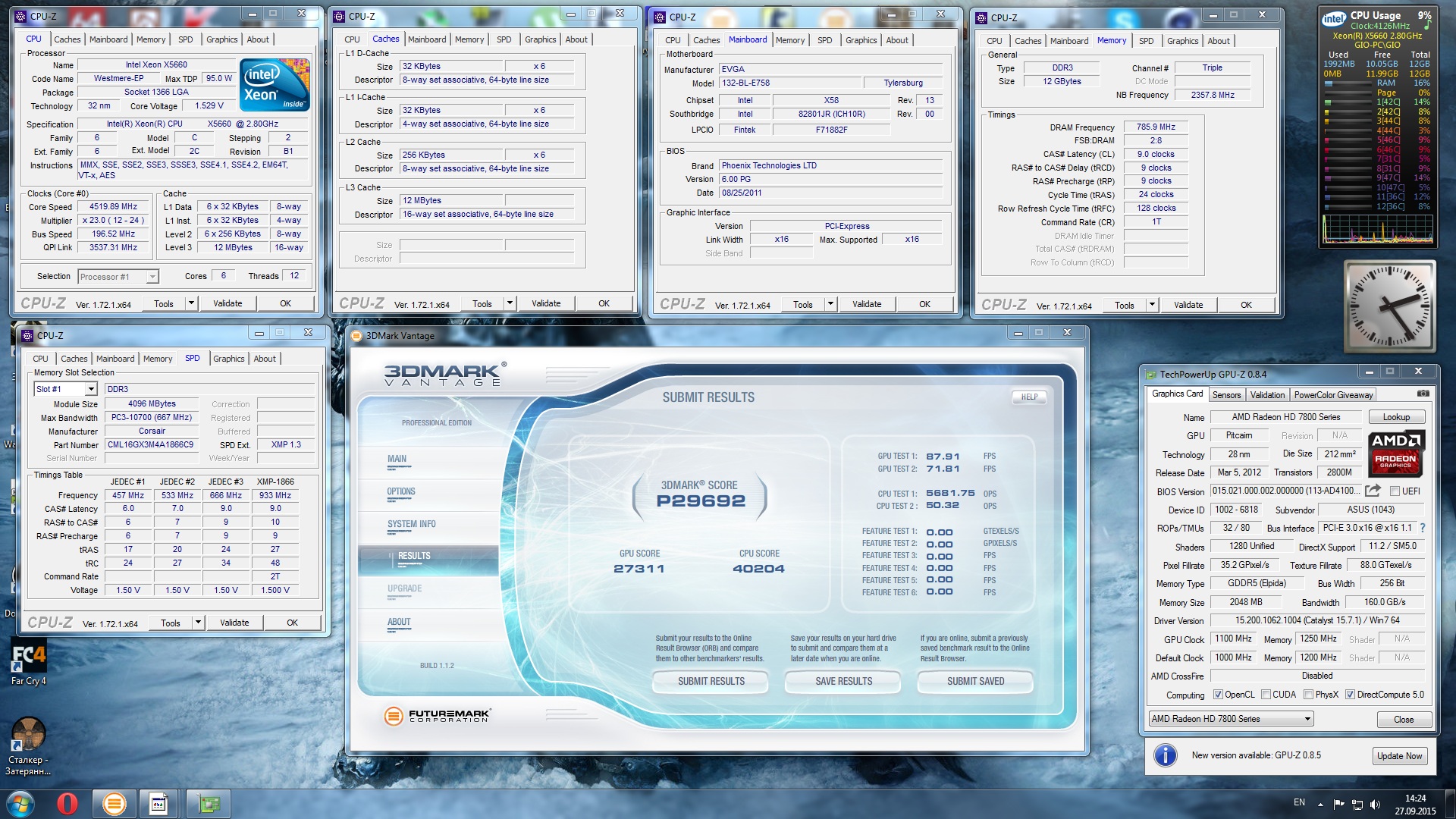The height and width of the screenshot is (819, 1456).
Task: Switch to the Sensors tab in GPU-Z
Action: click(1226, 395)
